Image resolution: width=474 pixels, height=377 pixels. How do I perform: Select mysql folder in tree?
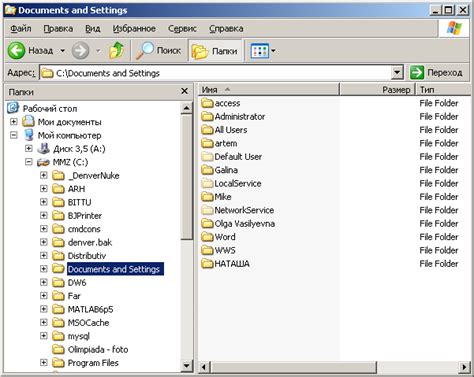pos(79,336)
